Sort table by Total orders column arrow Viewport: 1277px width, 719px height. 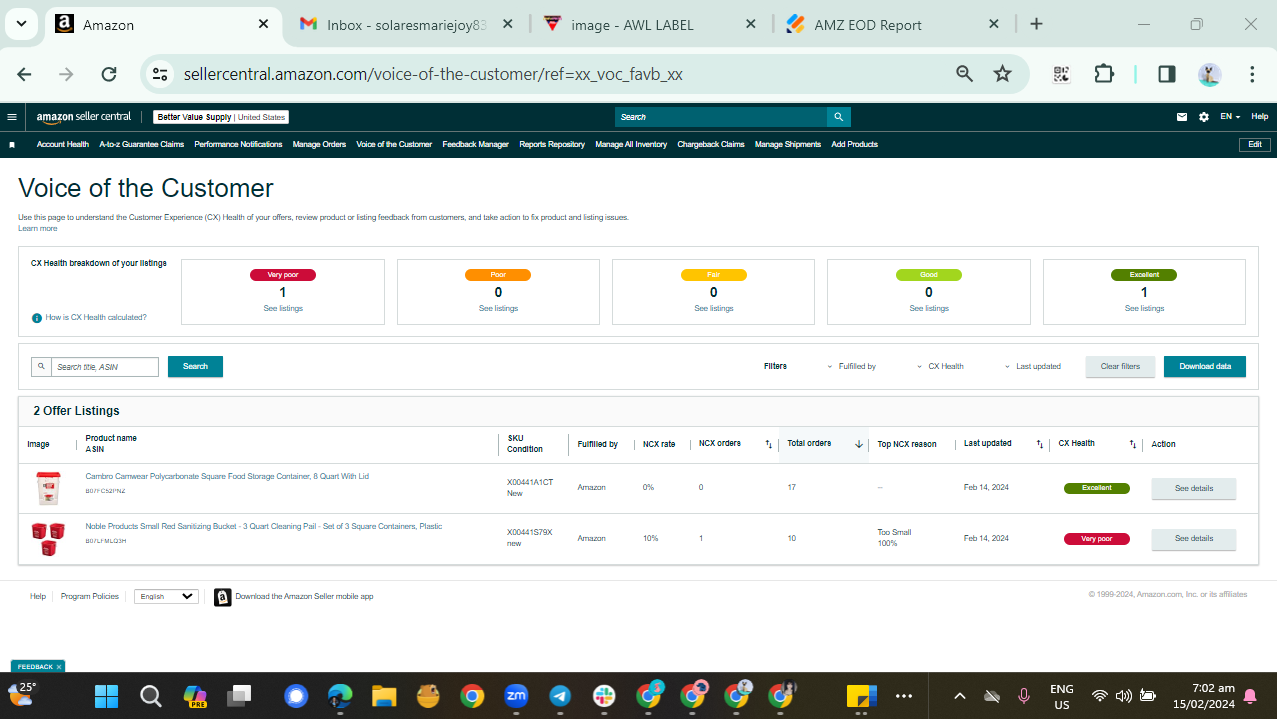858,444
